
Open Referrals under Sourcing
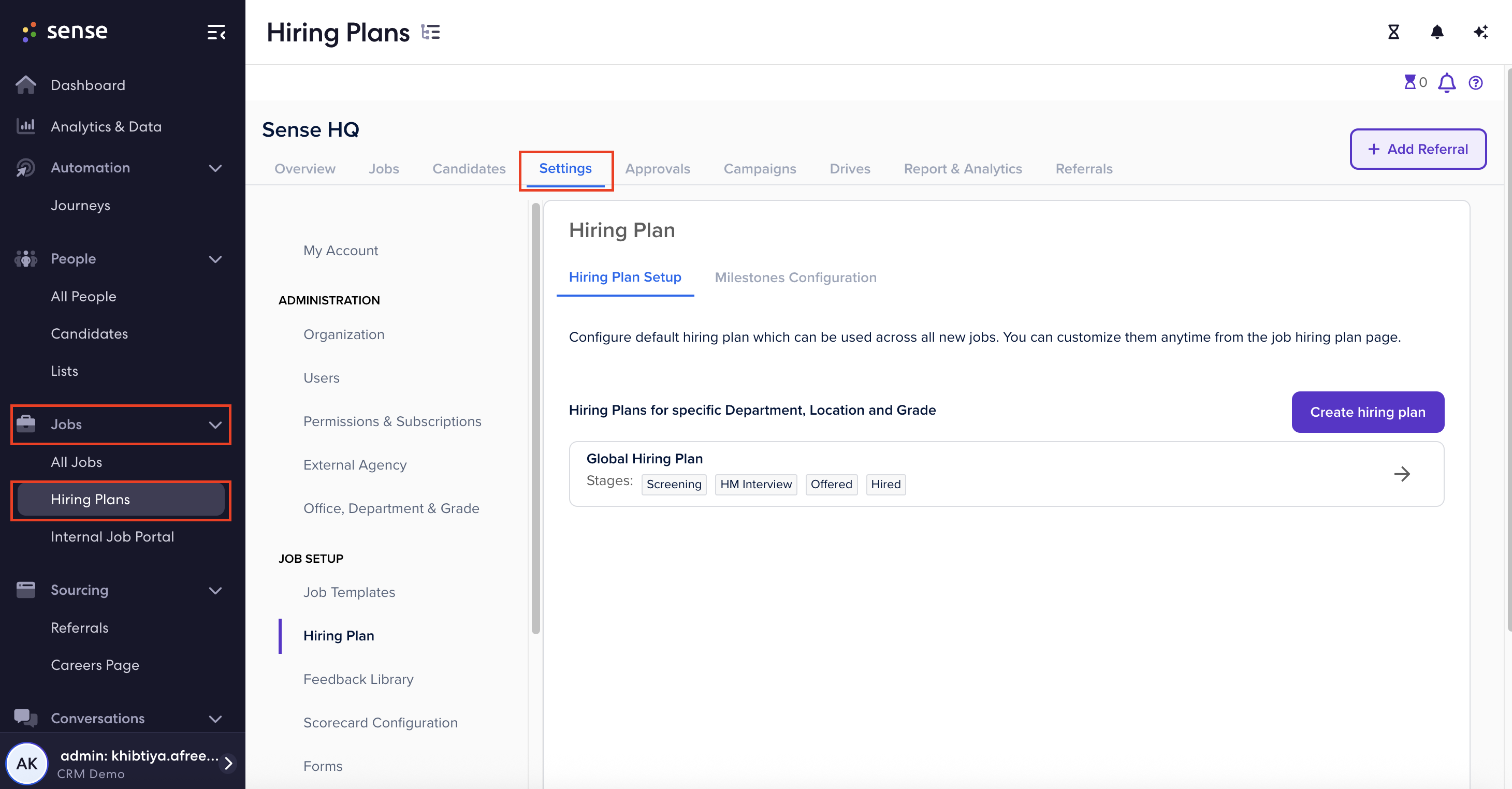tap(80, 627)
